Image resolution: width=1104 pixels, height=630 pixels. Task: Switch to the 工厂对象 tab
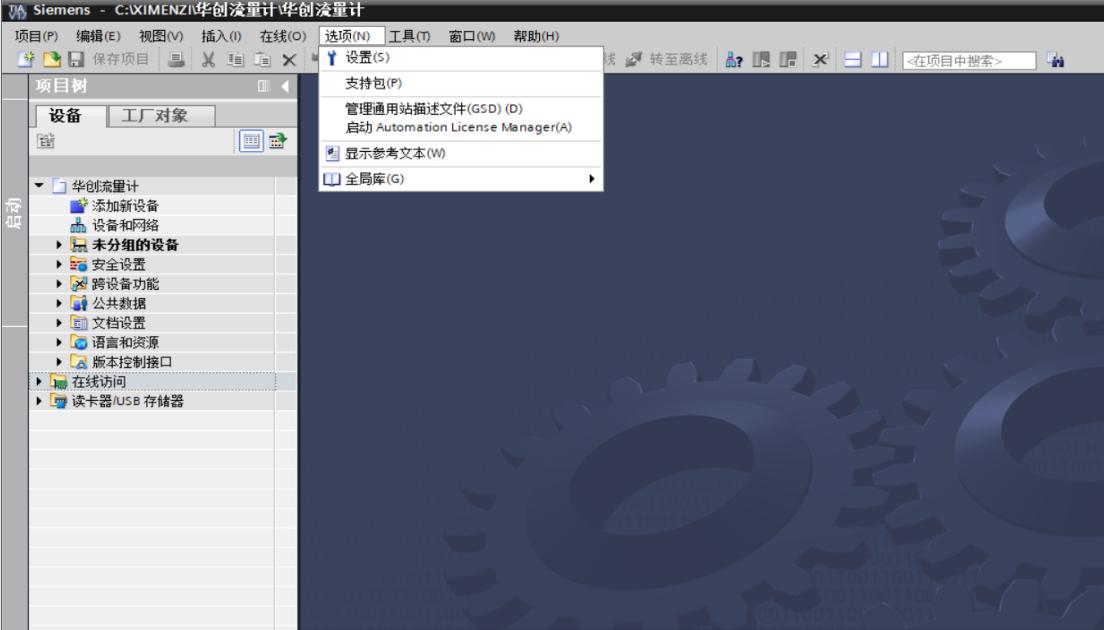pos(161,115)
